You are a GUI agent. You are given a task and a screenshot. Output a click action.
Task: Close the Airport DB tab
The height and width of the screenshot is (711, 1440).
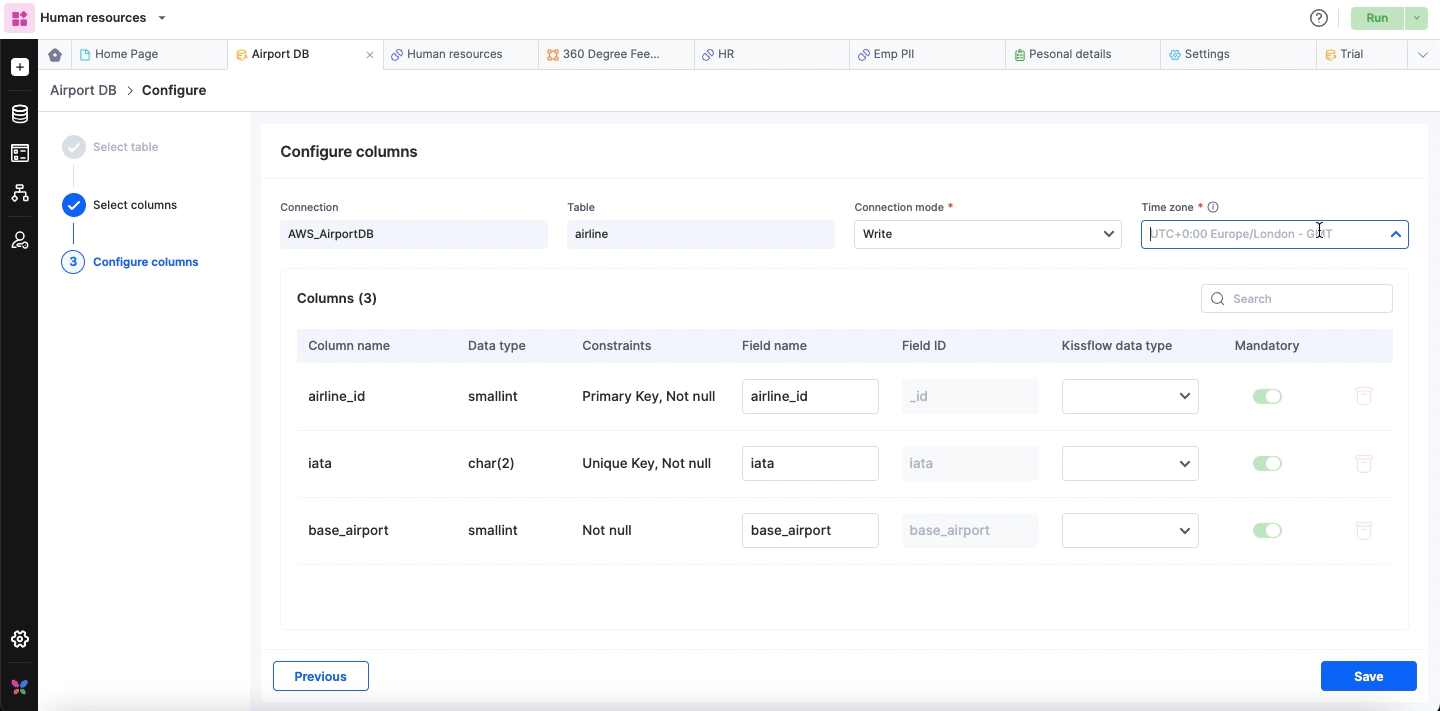coord(369,55)
